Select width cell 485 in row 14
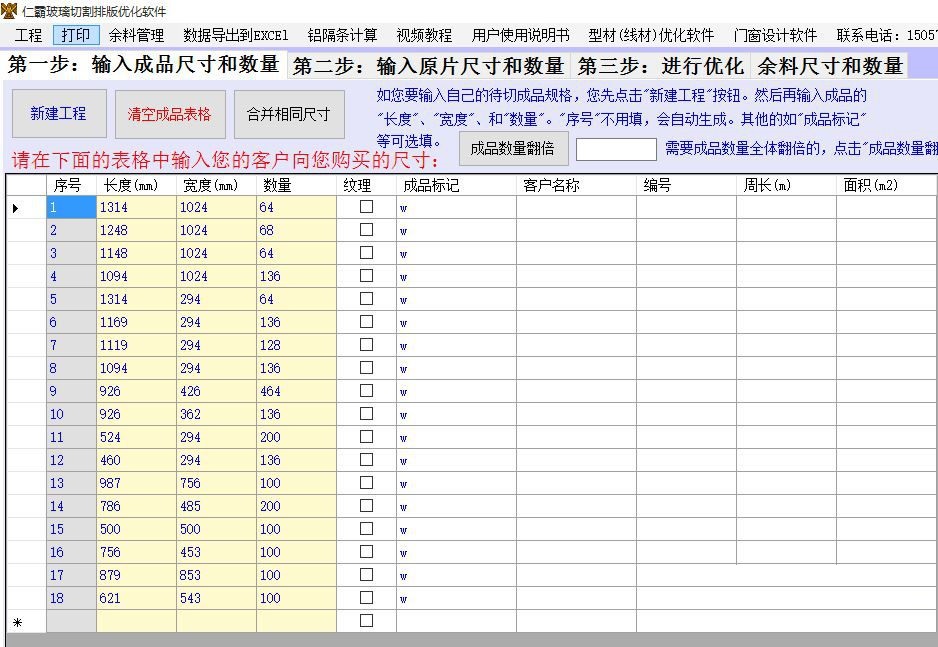The image size is (938, 647). tap(217, 506)
